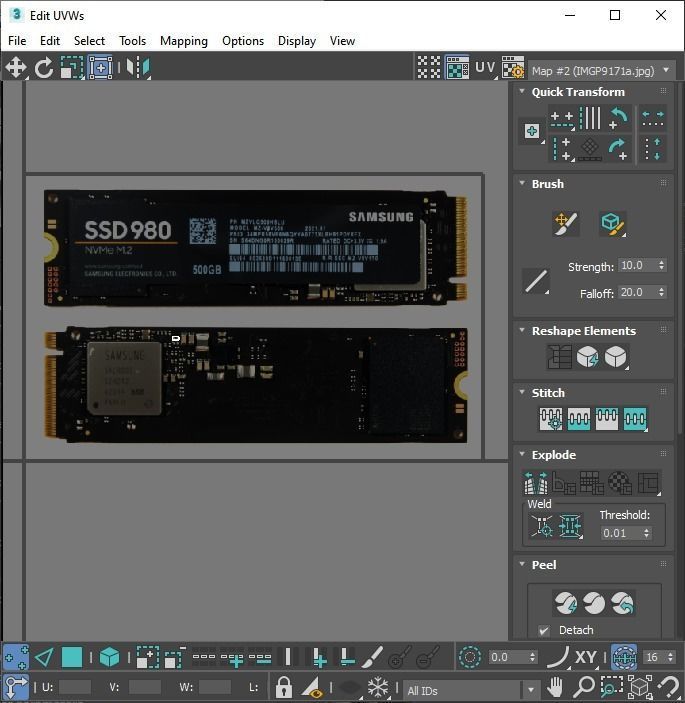Click the brush falloff type icon
The image size is (685, 703).
[536, 281]
